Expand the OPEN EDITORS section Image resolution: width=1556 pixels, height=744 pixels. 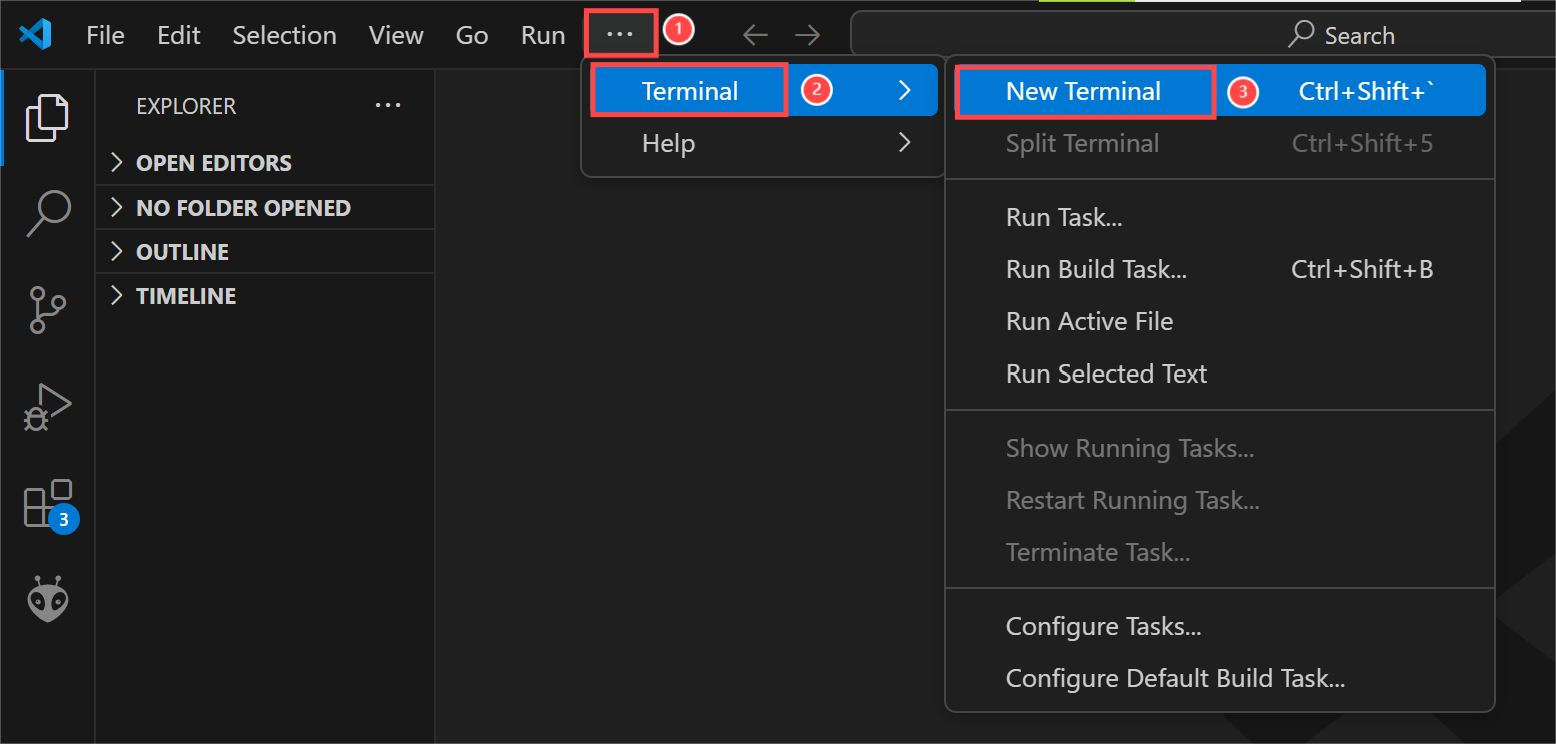click(265, 163)
